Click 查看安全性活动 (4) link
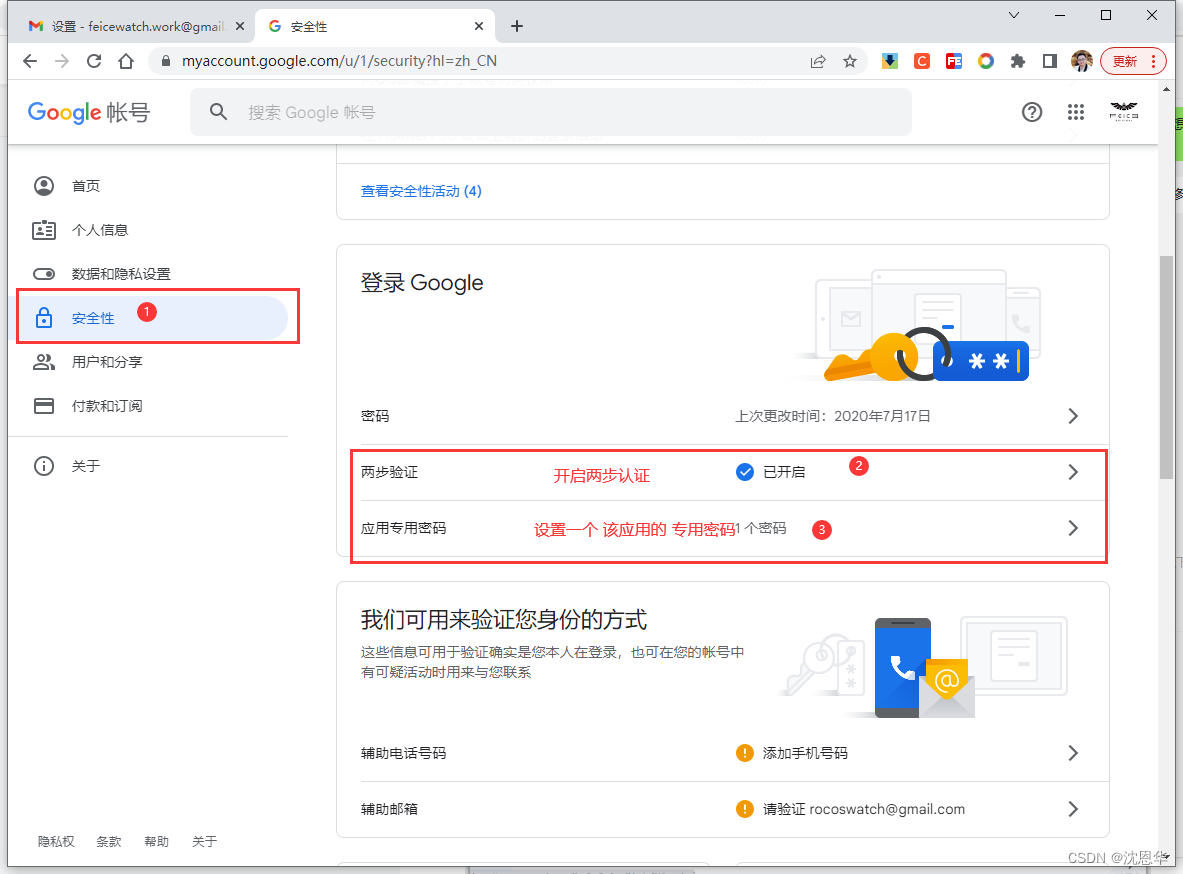1183x874 pixels. [x=421, y=191]
